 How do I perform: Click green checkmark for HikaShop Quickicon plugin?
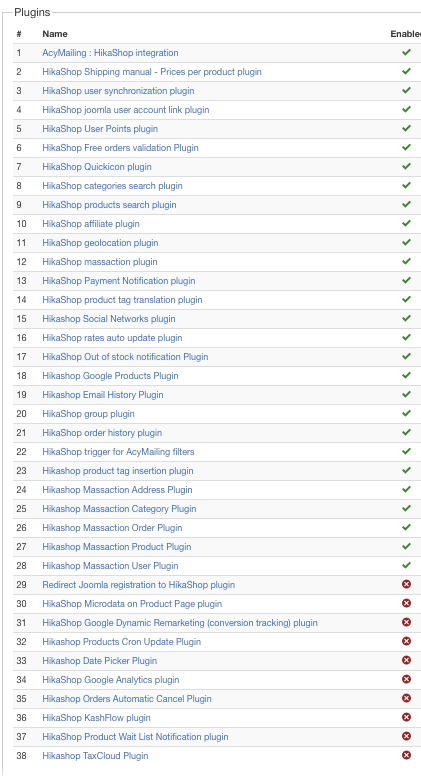pos(406,166)
